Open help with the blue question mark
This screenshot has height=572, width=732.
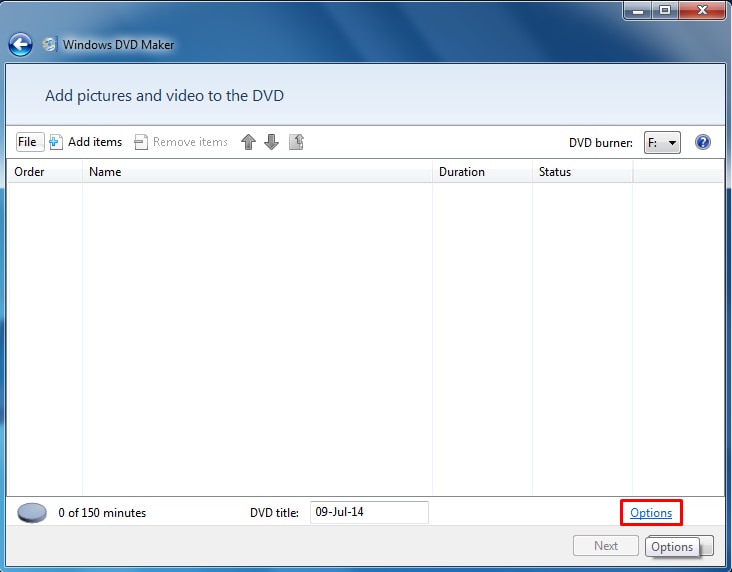(x=703, y=142)
